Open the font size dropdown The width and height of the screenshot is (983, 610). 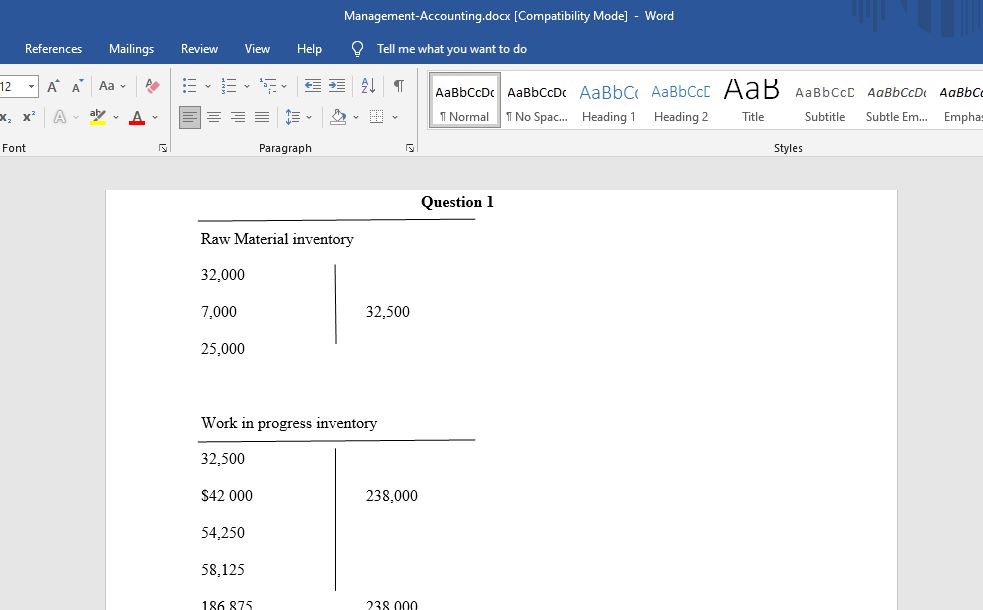coord(31,86)
